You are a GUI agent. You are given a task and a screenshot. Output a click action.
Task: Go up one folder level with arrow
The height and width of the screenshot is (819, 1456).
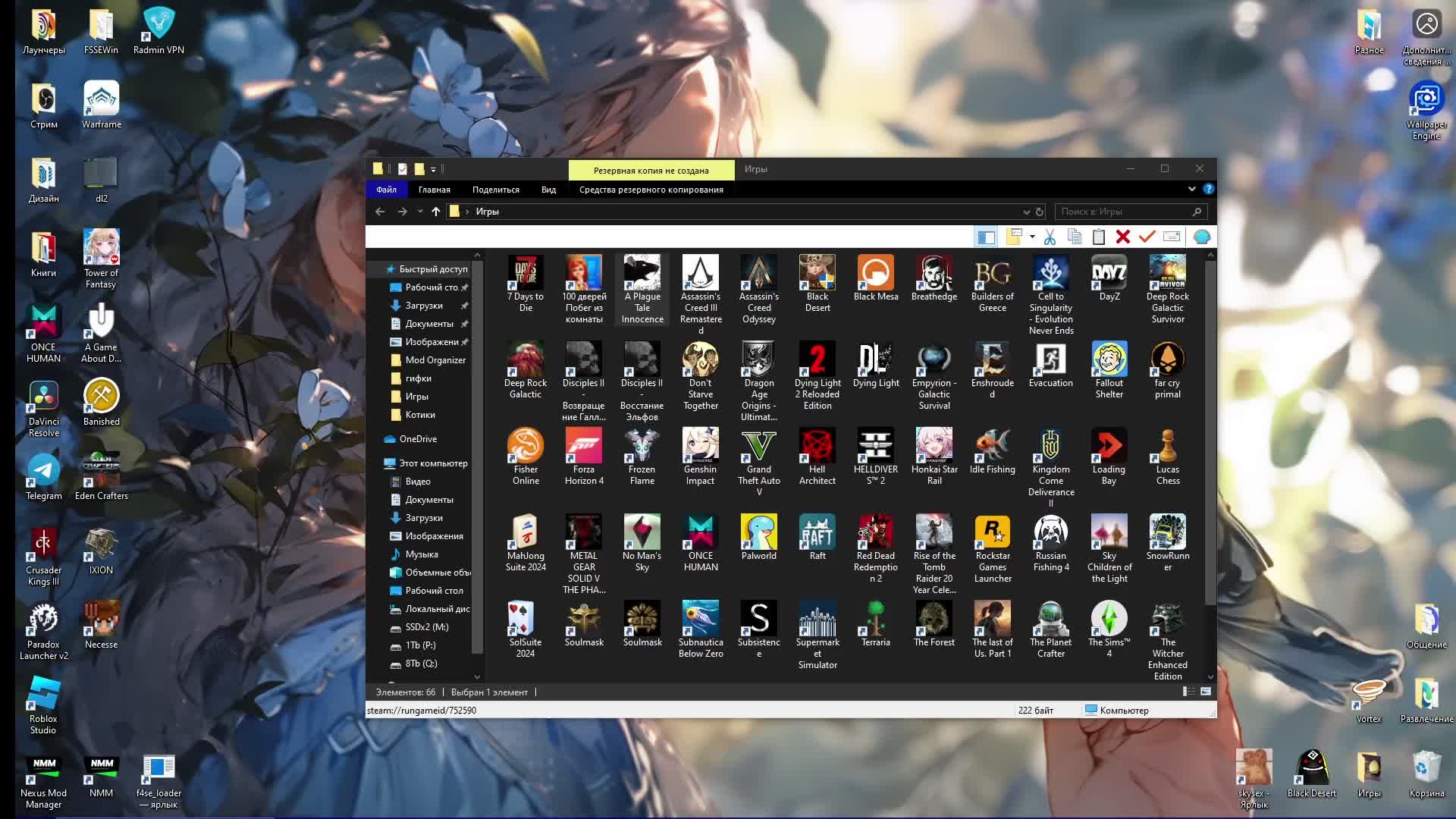pyautogui.click(x=436, y=212)
